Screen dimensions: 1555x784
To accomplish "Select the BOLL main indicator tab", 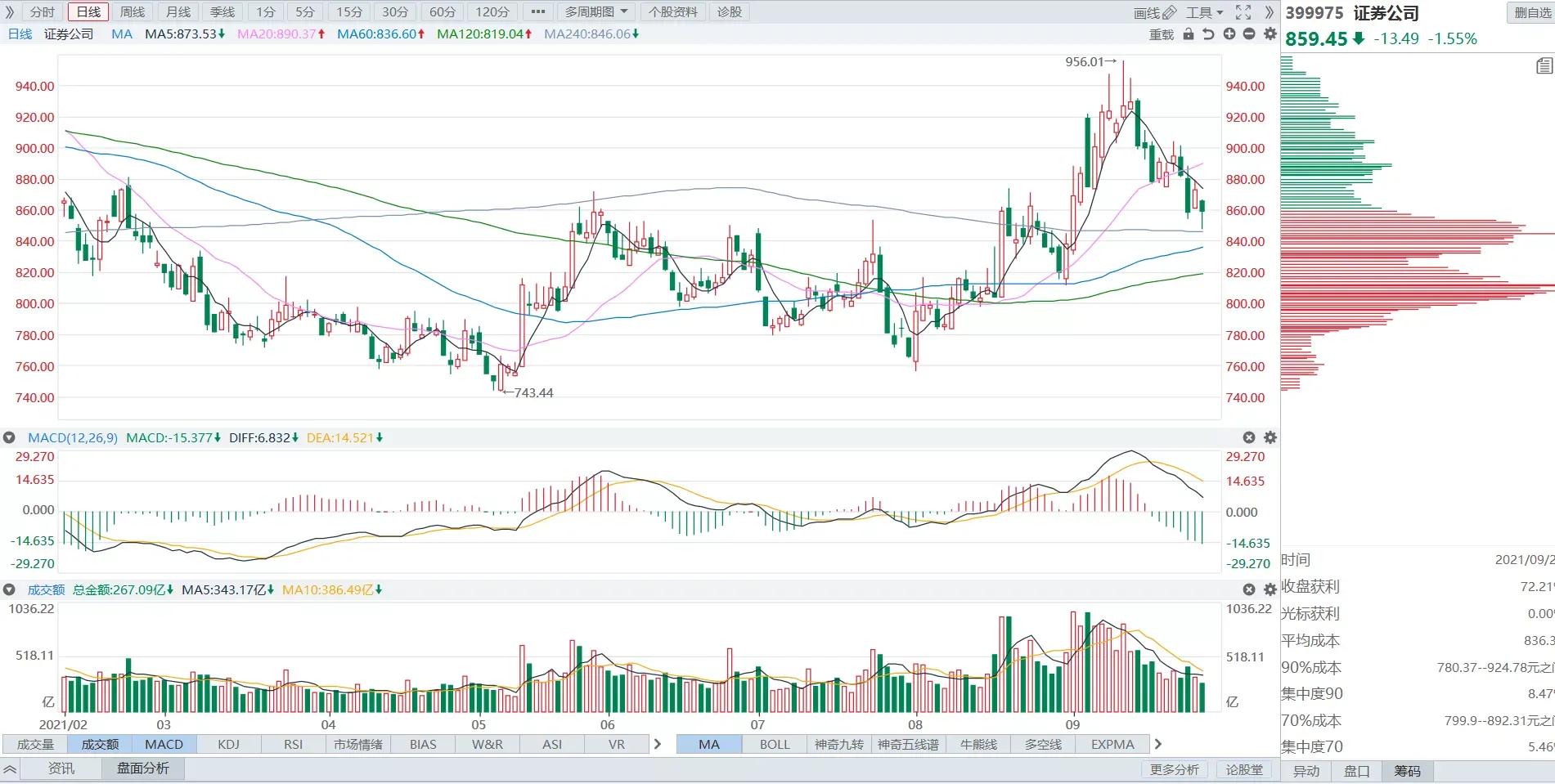I will pyautogui.click(x=775, y=744).
